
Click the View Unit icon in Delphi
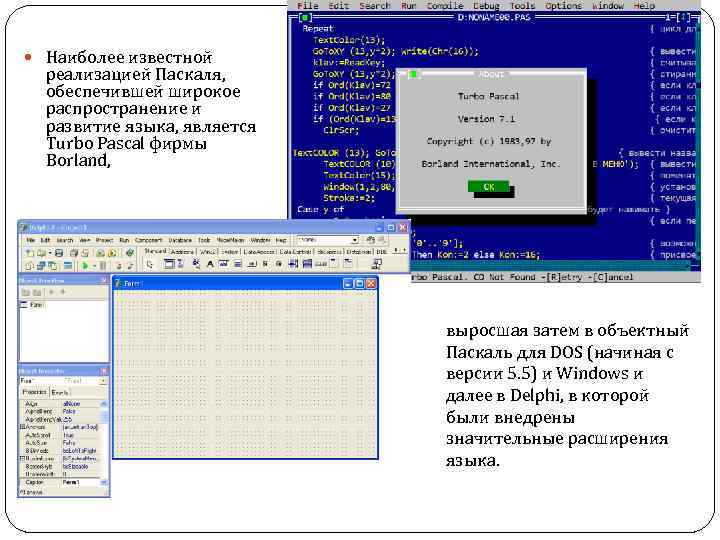tap(28, 265)
